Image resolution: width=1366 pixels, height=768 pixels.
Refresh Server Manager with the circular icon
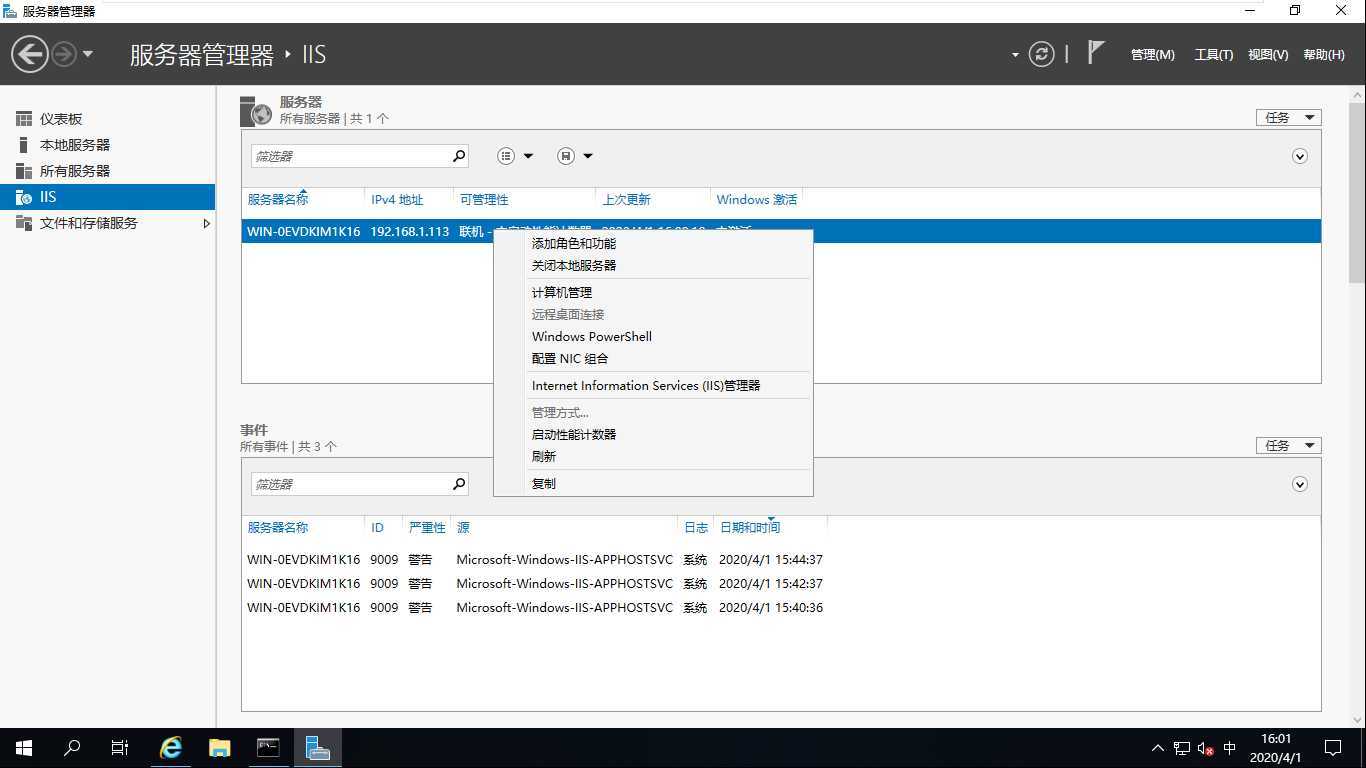click(1041, 54)
